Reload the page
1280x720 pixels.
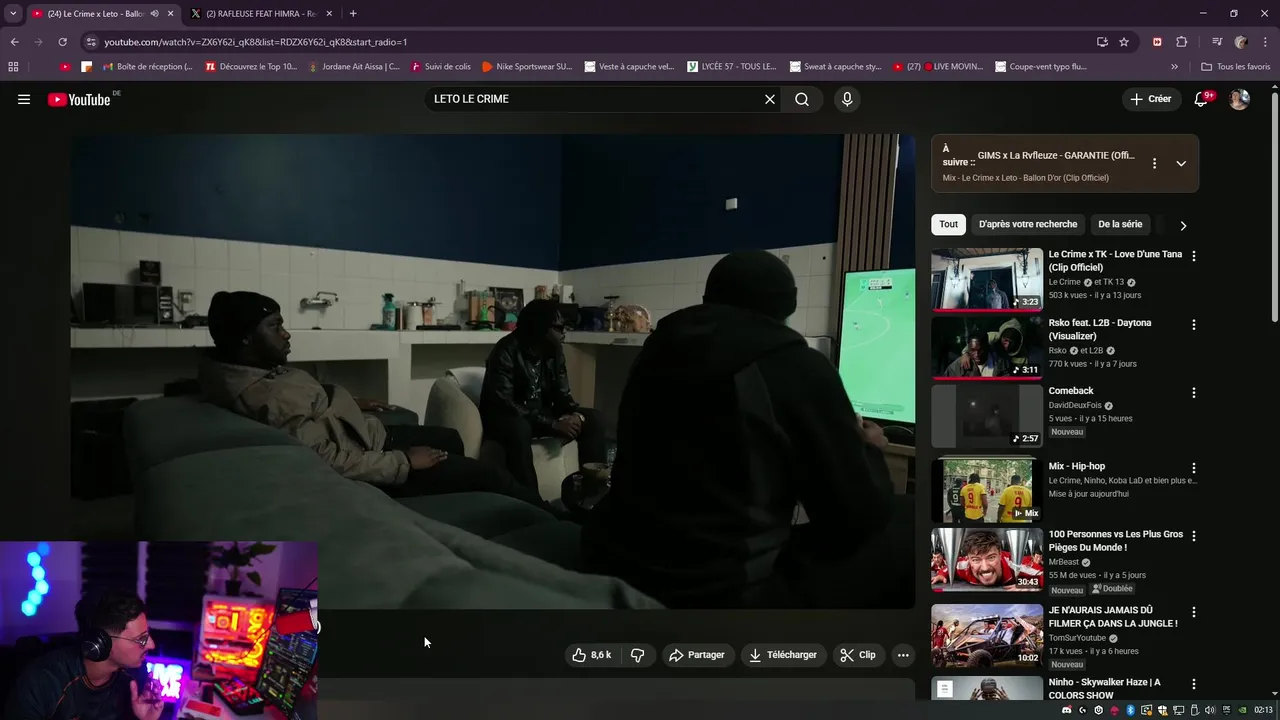[x=62, y=42]
